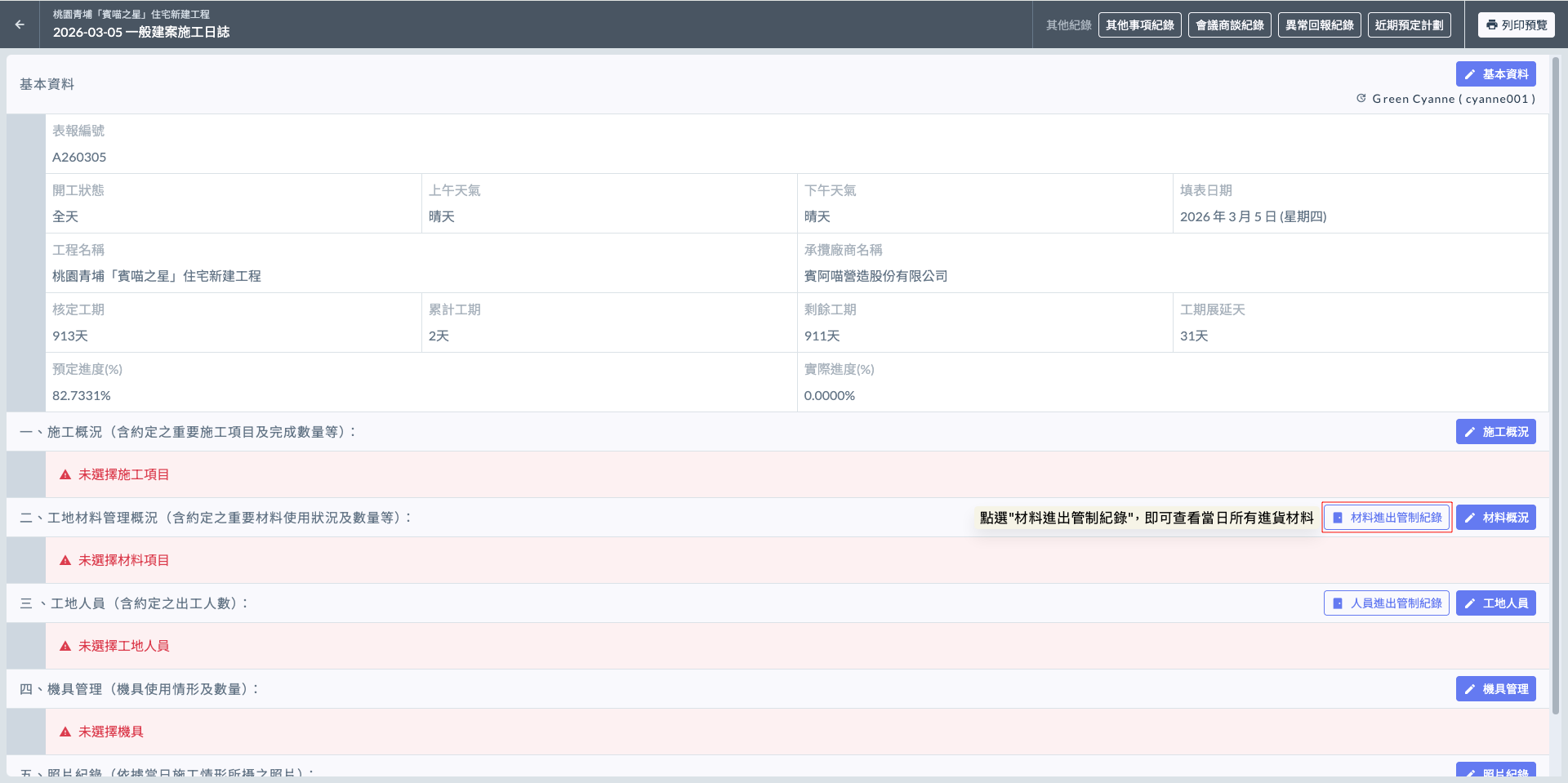Click warning icon next to 未選擇施工項目

tap(65, 475)
